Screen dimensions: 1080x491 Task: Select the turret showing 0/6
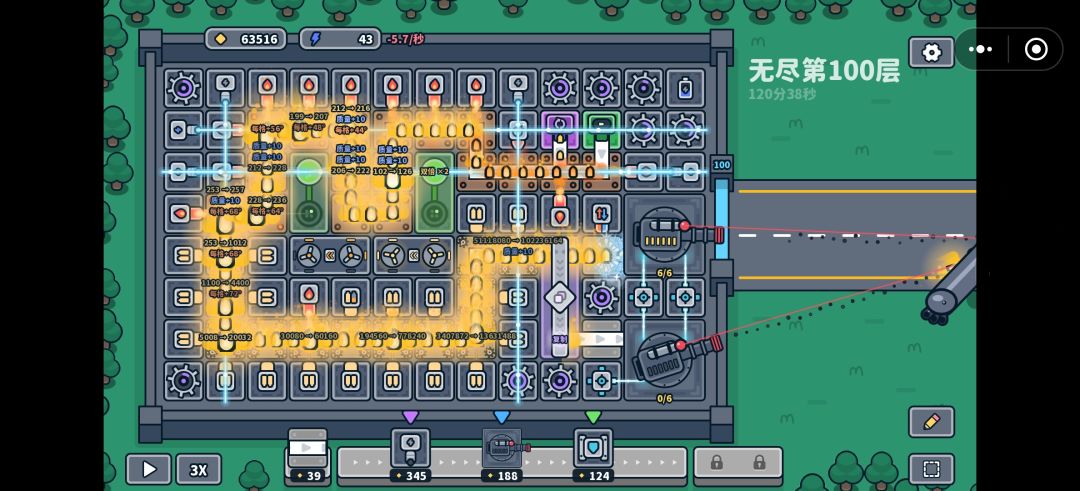[665, 358]
